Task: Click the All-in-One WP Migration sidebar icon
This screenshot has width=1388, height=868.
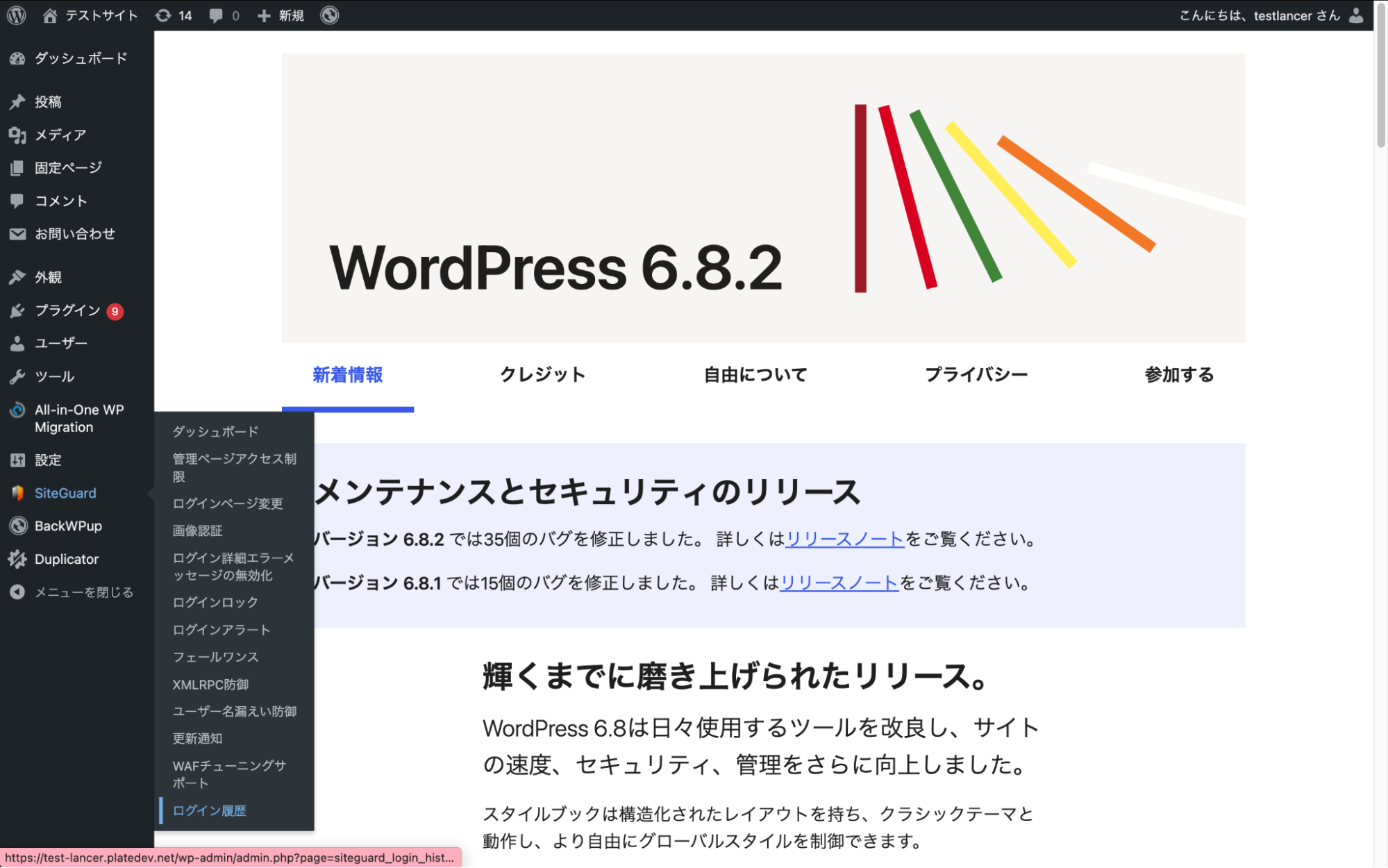Action: click(17, 410)
